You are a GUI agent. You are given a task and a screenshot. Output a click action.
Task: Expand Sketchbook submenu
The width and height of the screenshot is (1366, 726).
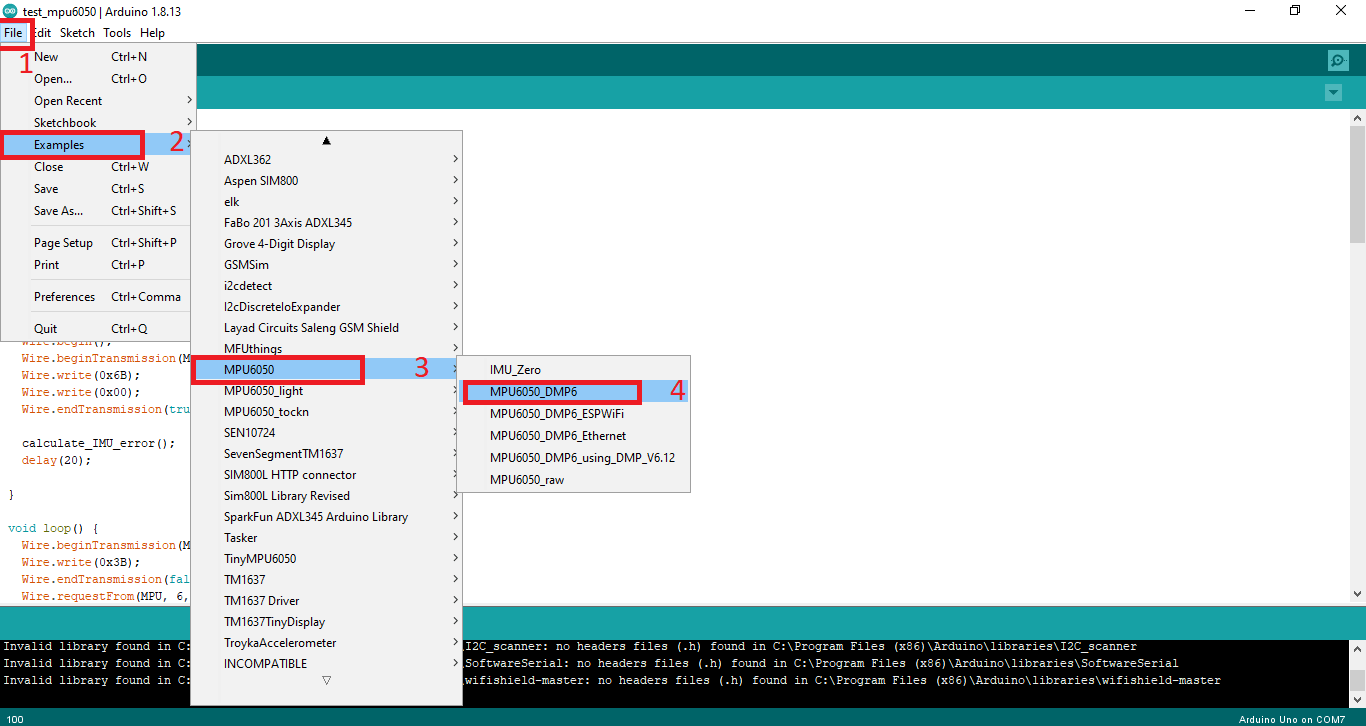[97, 123]
